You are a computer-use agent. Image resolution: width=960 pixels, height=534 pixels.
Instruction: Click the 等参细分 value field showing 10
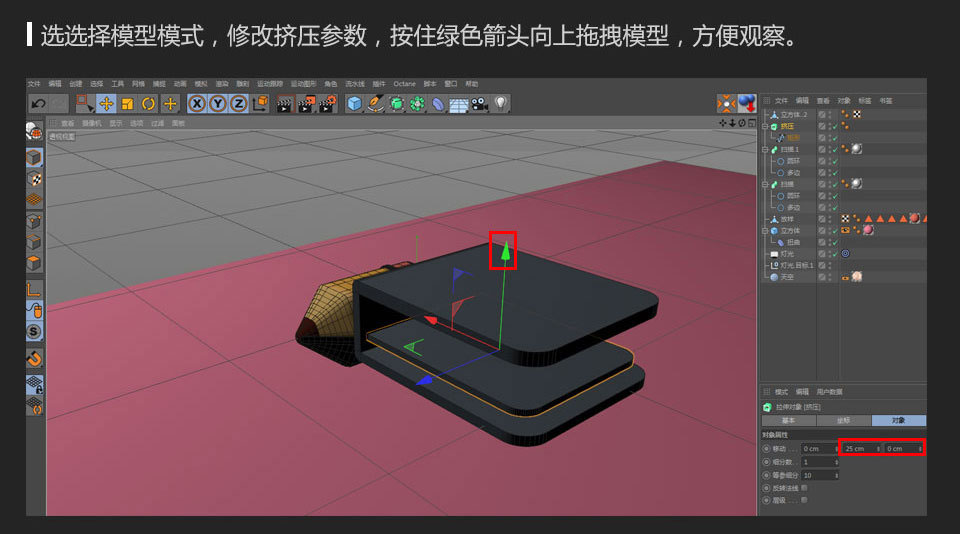point(819,475)
